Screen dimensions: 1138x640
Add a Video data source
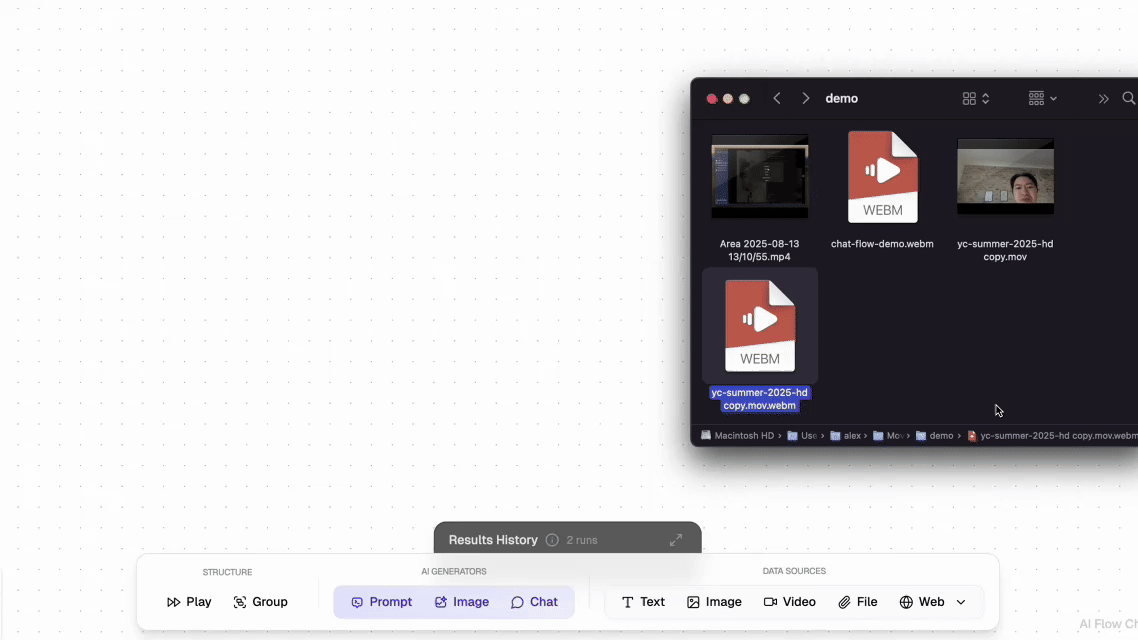pos(789,602)
